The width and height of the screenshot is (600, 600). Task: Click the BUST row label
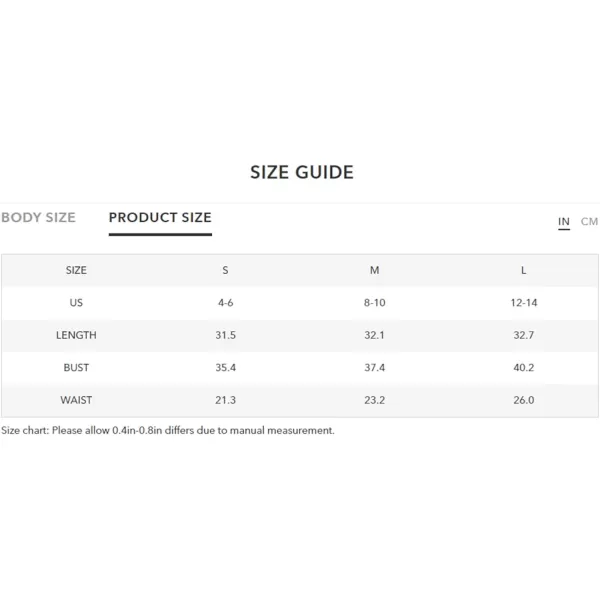click(x=76, y=368)
